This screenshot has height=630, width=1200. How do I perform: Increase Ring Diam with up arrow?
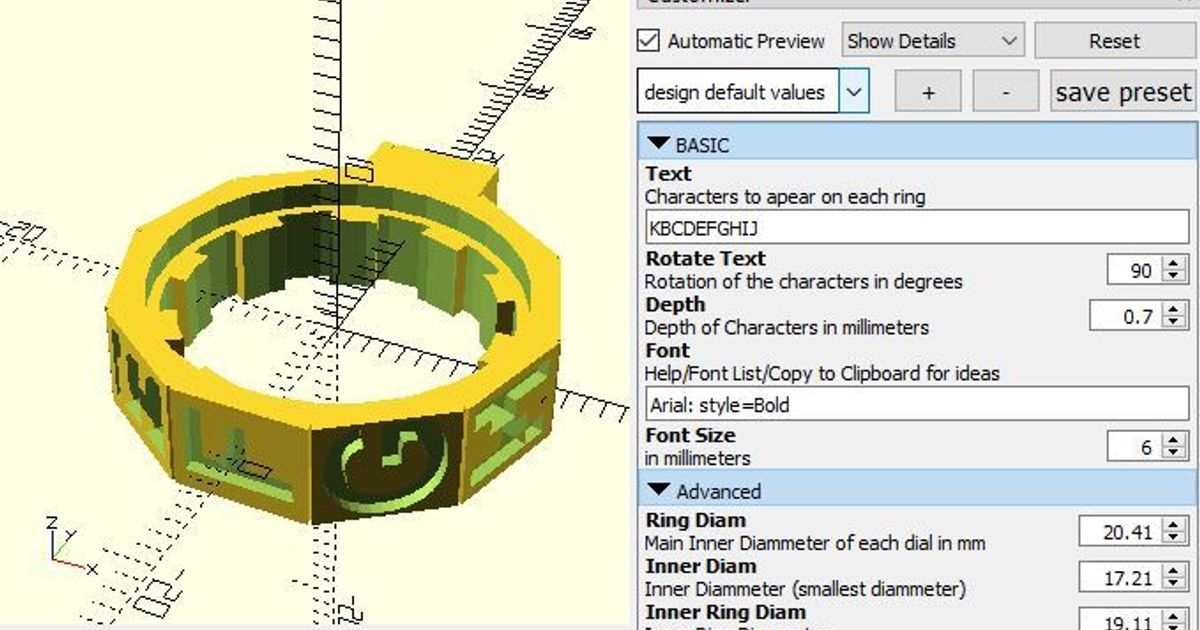tap(1174, 526)
